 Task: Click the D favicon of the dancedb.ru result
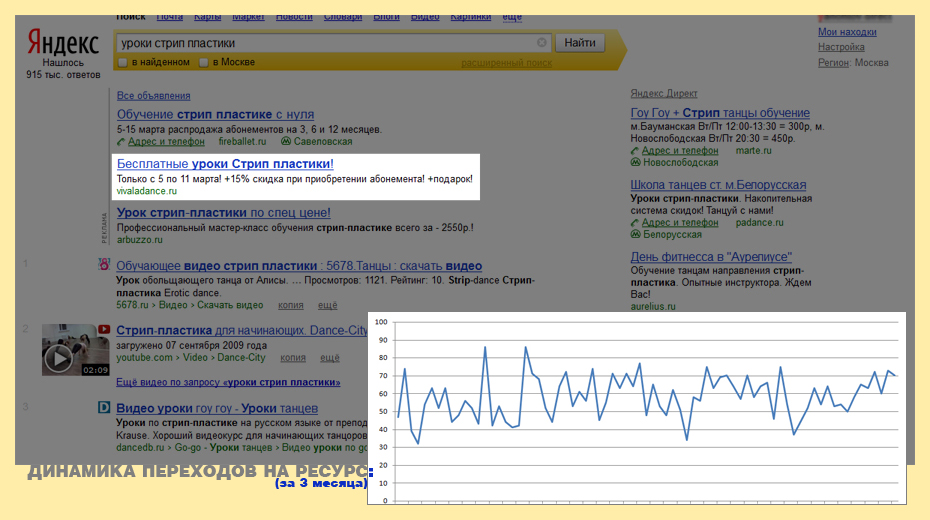pyautogui.click(x=104, y=407)
